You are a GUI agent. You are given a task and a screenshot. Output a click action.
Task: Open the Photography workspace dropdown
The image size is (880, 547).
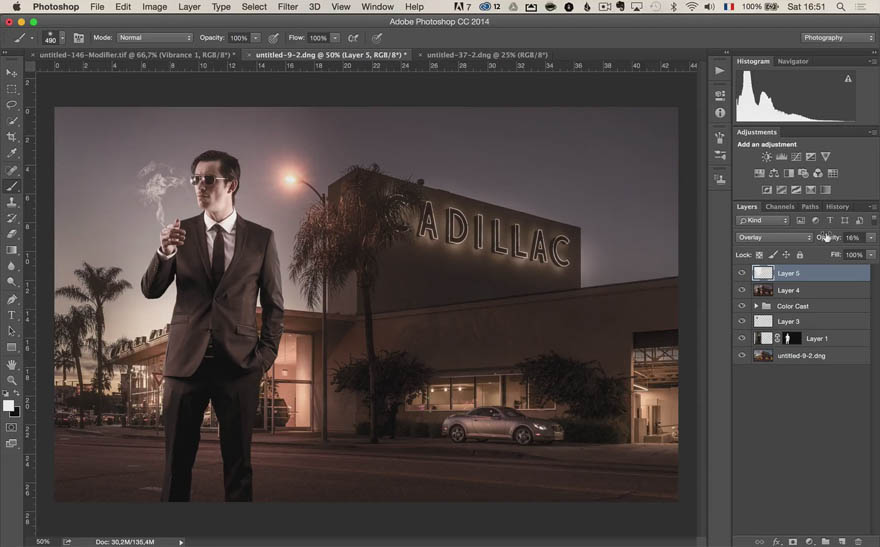pos(838,38)
